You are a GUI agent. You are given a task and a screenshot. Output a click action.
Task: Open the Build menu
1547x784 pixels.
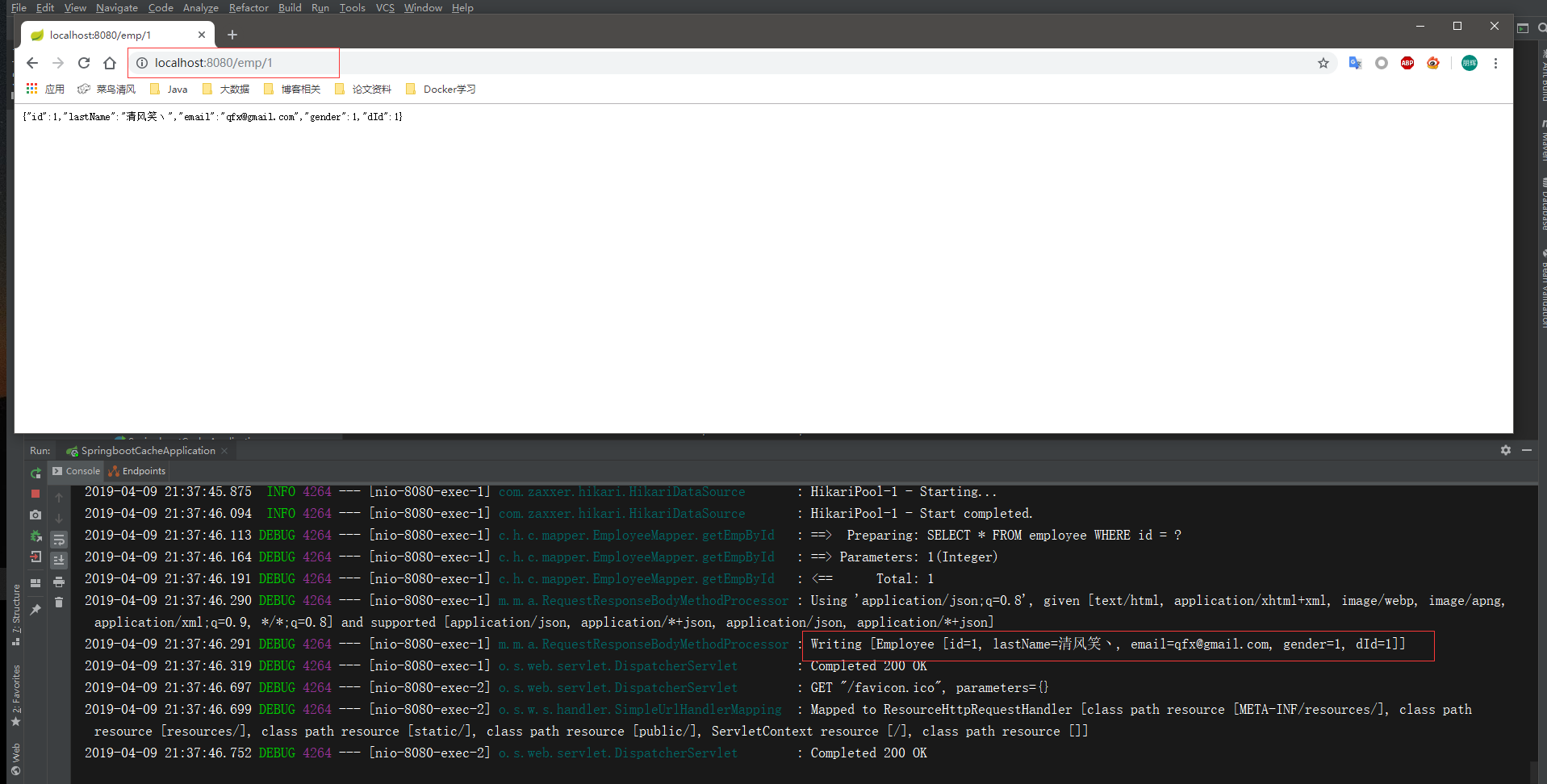(x=290, y=7)
